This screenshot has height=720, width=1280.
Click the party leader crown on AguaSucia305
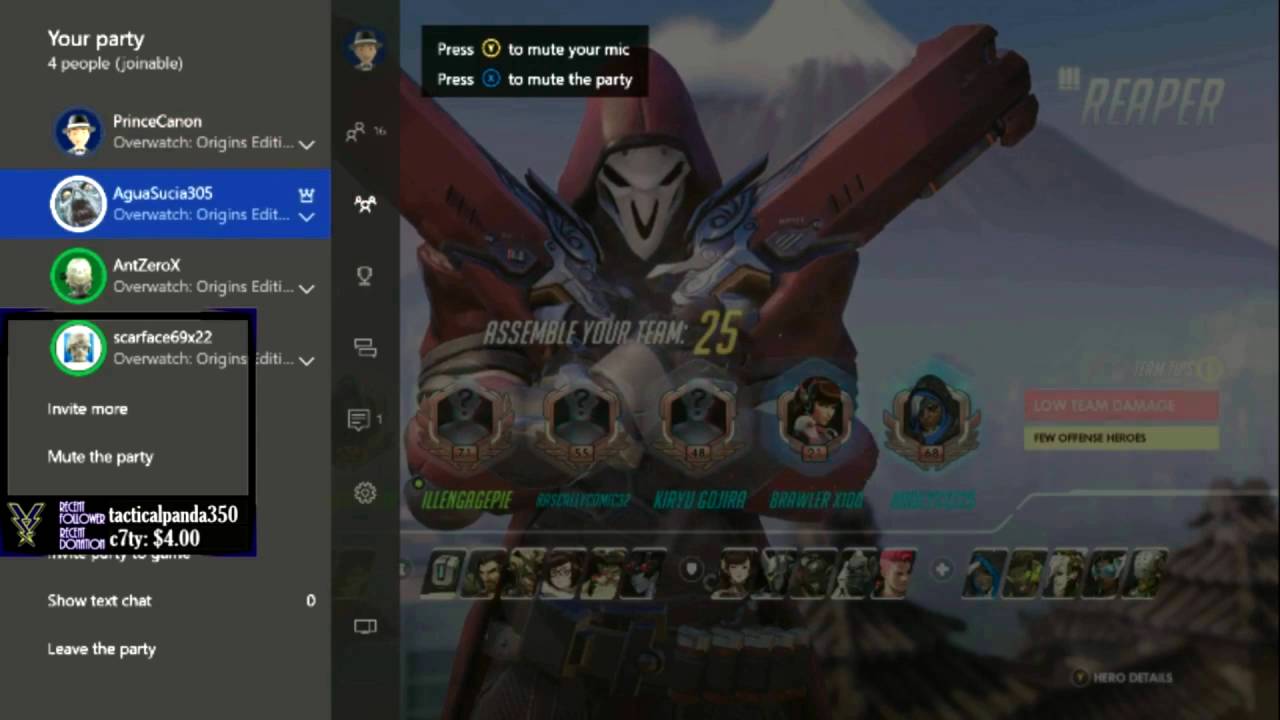pyautogui.click(x=307, y=194)
